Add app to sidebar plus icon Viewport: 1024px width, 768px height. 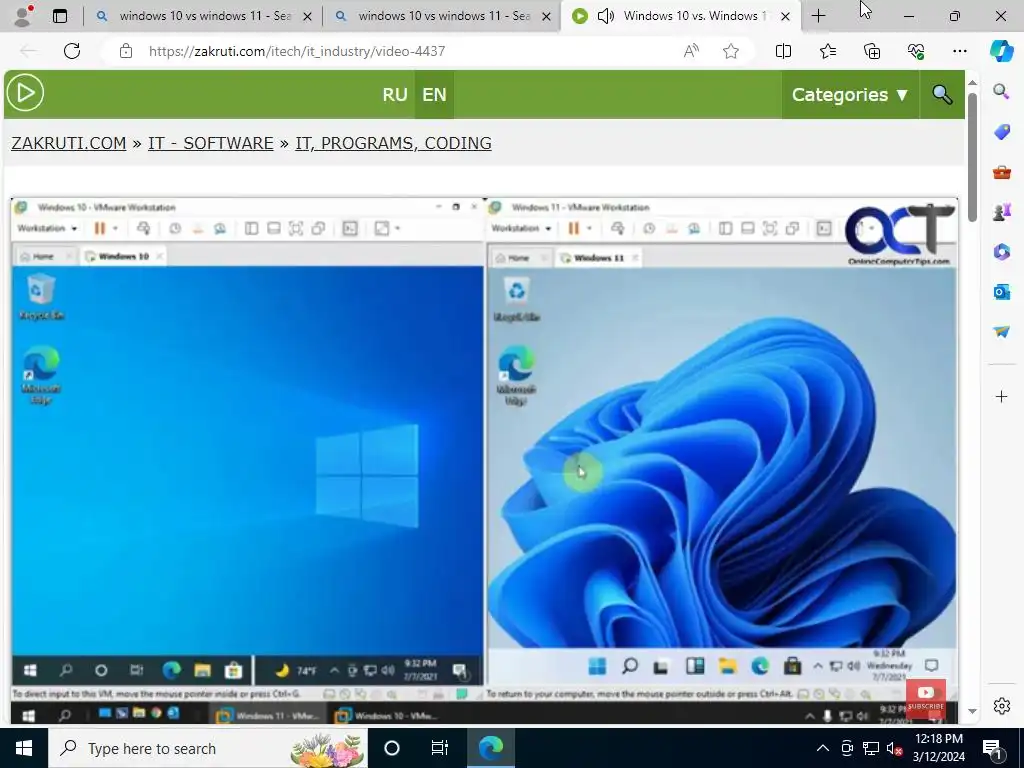click(x=1001, y=396)
